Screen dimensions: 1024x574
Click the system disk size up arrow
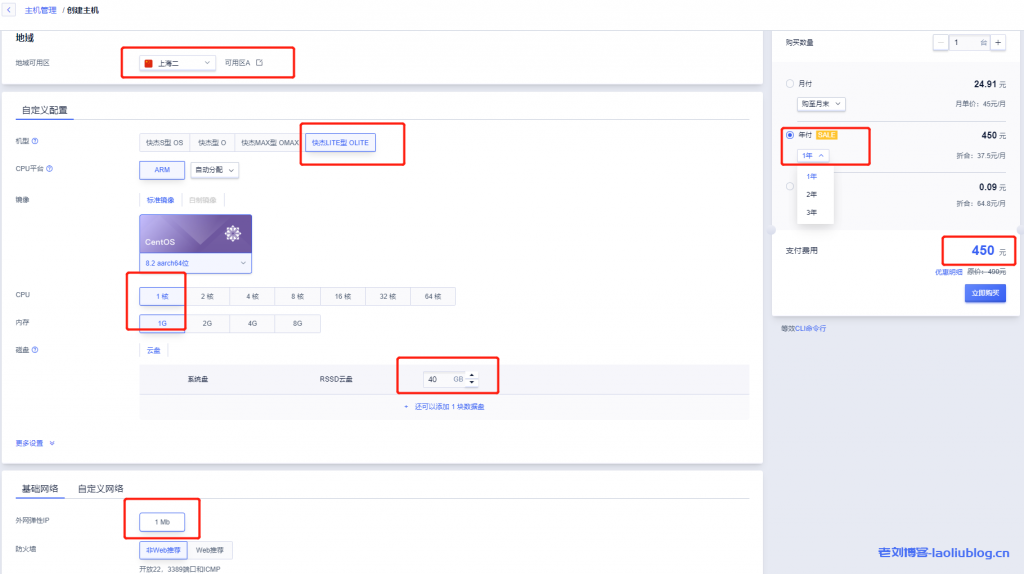click(x=472, y=375)
